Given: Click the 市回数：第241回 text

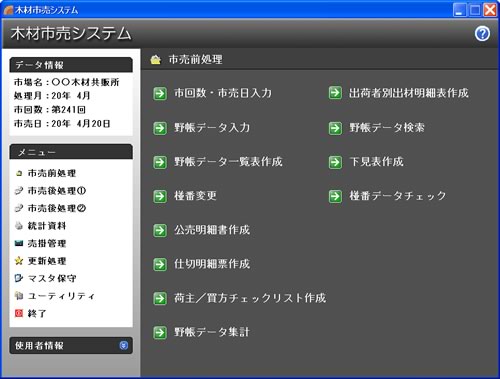Looking at the screenshot, I should click(50, 110).
